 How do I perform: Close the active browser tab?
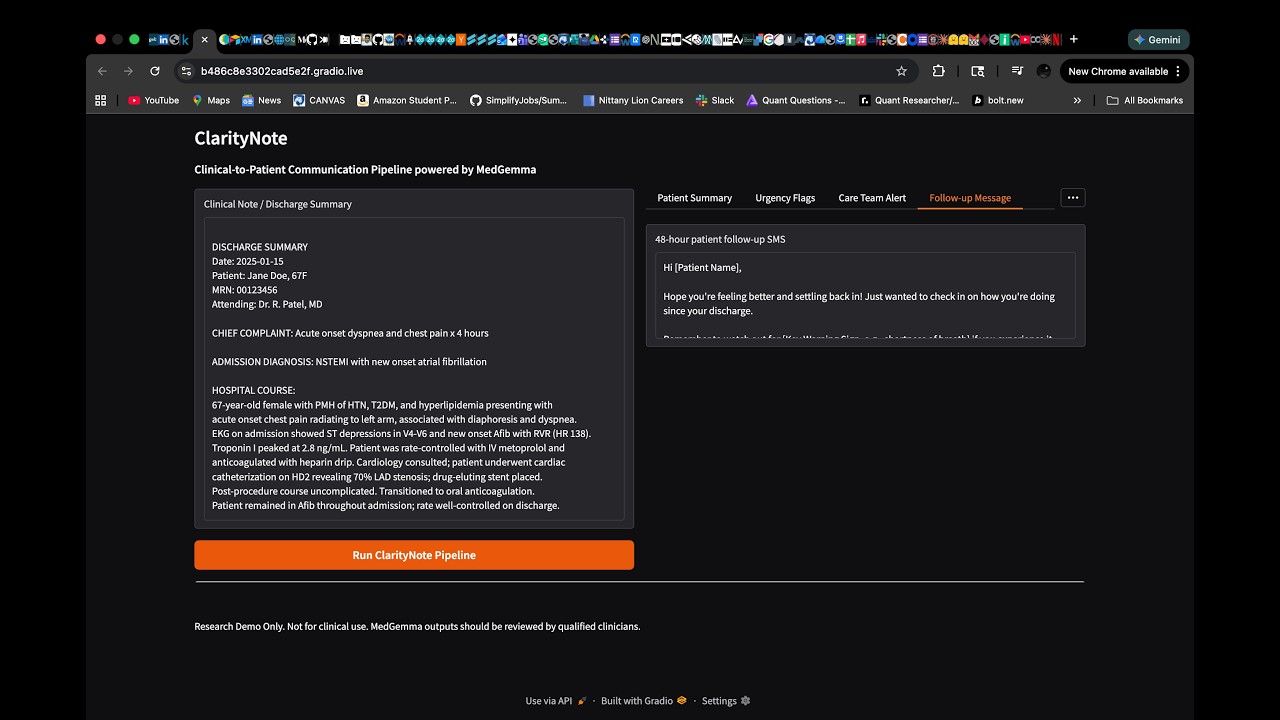click(204, 40)
